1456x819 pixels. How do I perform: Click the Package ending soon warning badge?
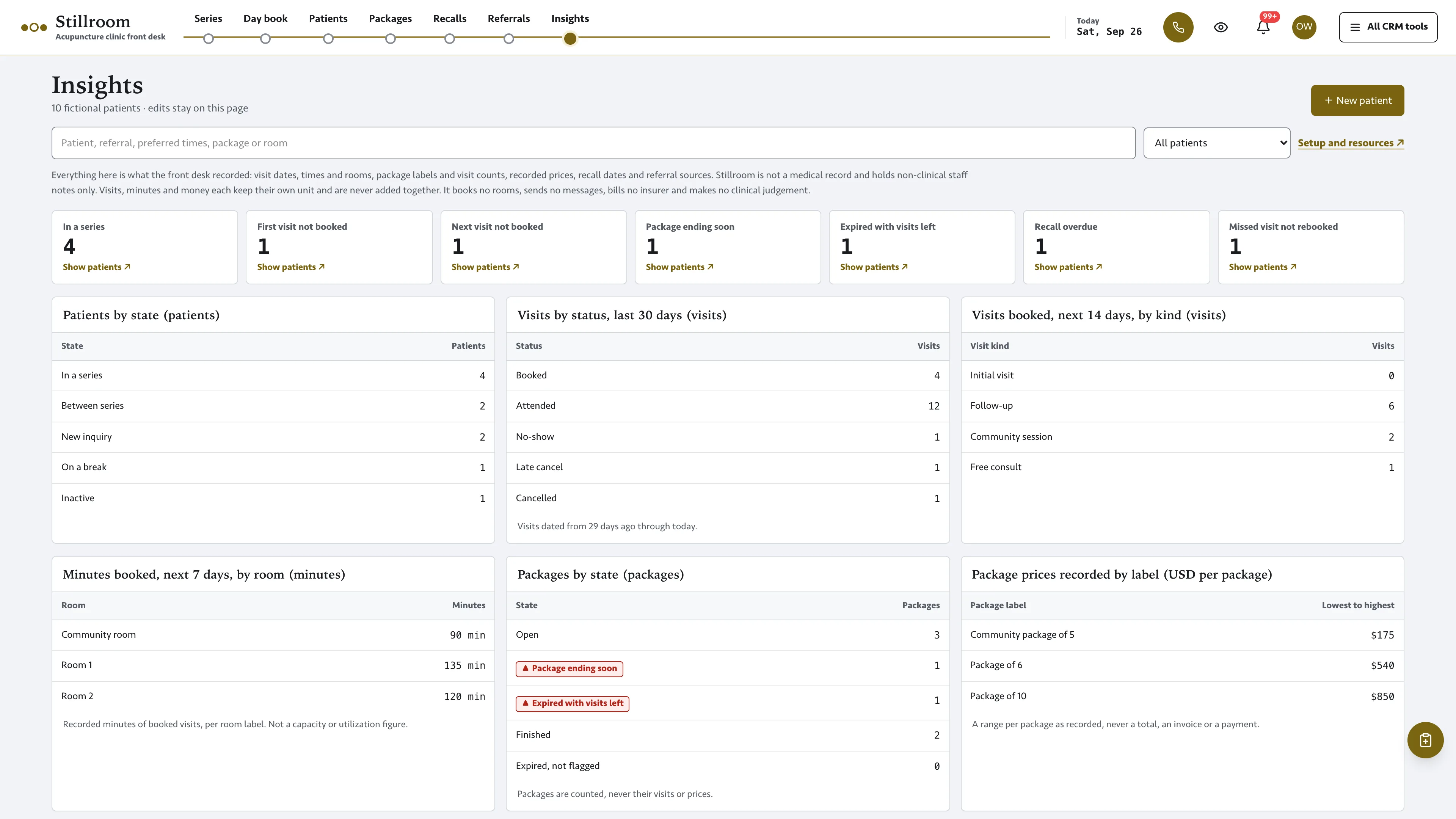coord(569,668)
